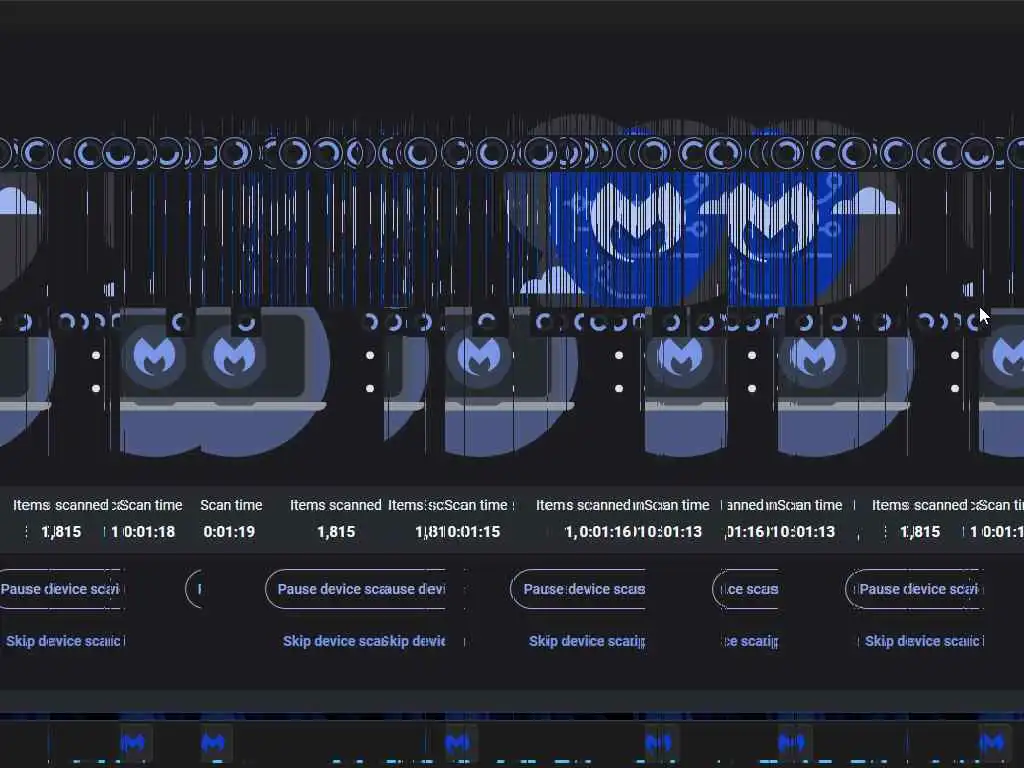Click the button reading "Pause device scaause devi"
Screen dimensions: 1024x768
(x=356, y=589)
